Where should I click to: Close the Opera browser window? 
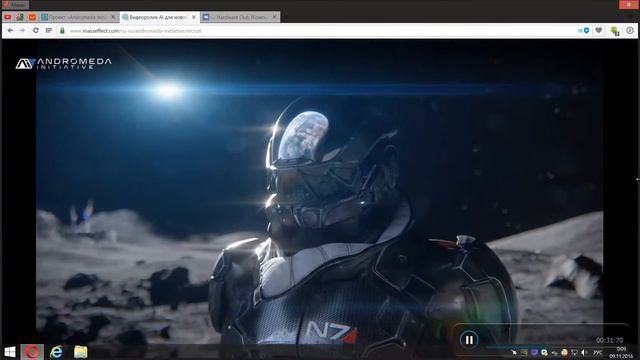pos(629,4)
